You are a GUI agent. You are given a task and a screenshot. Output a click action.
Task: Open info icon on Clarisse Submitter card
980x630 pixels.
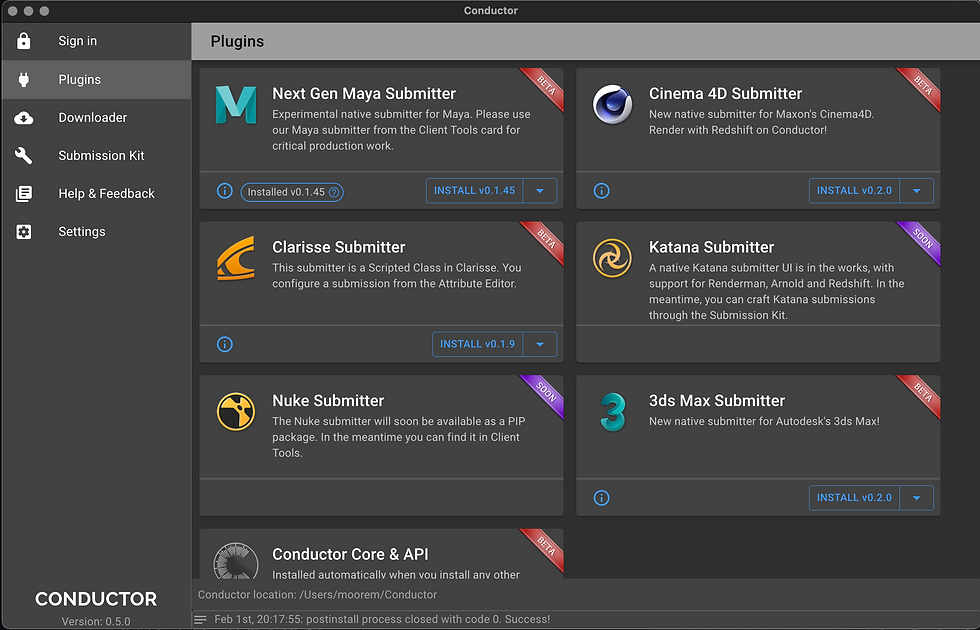(224, 344)
